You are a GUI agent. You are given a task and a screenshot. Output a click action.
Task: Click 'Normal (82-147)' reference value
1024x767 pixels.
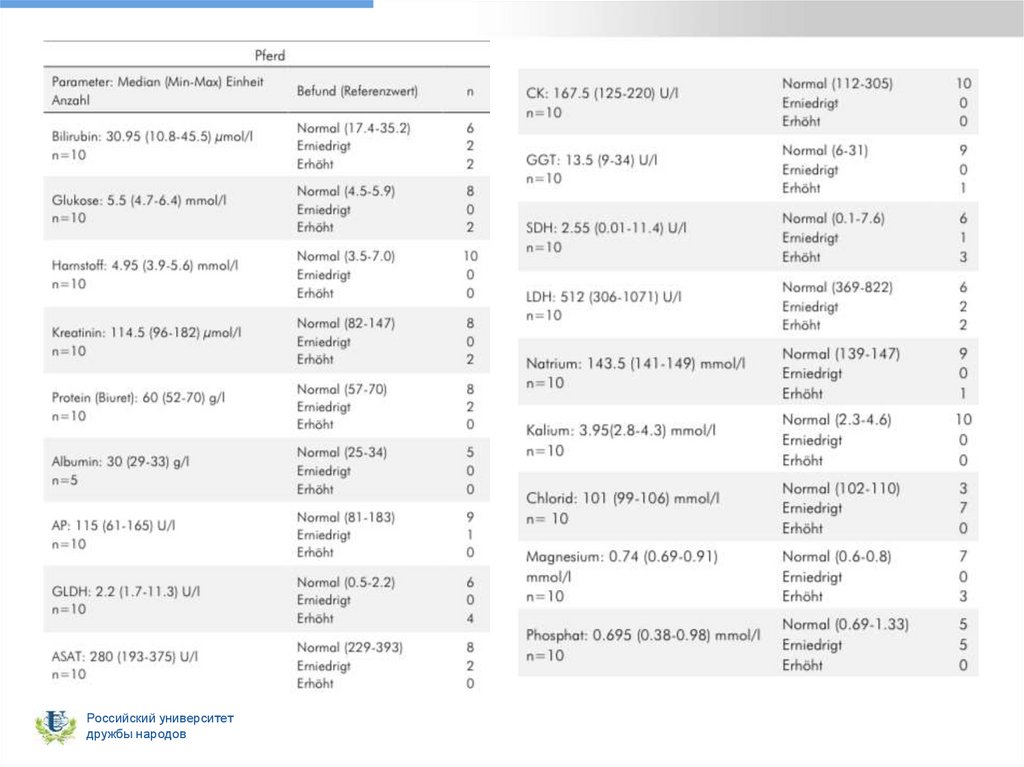coord(345,323)
